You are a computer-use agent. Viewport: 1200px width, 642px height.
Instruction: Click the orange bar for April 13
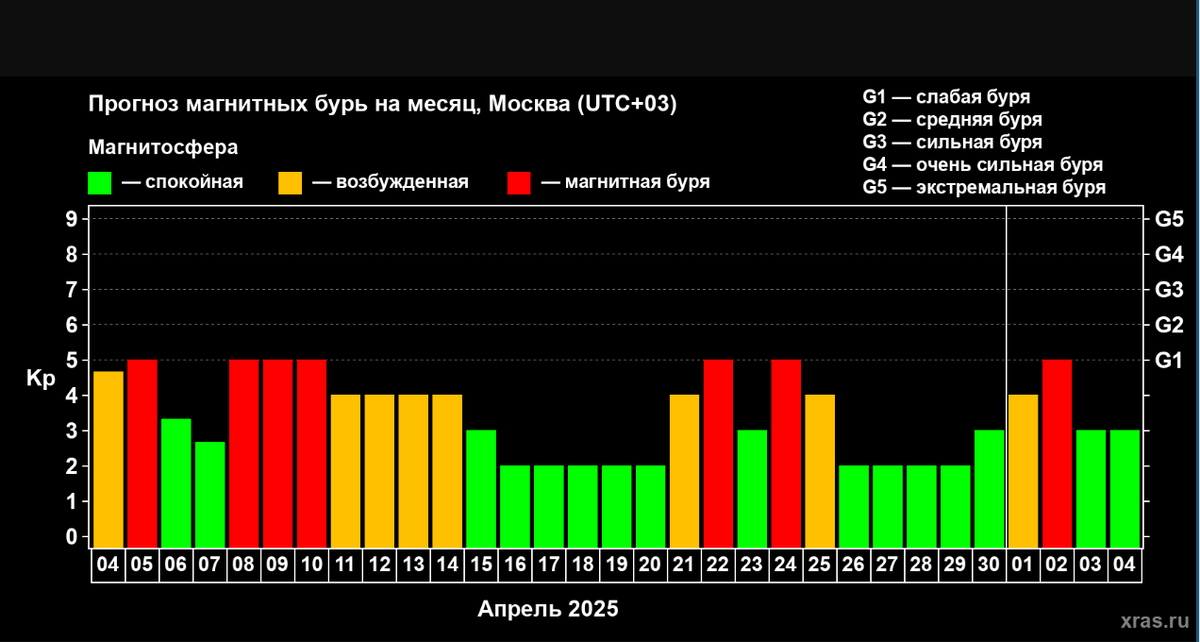click(x=414, y=470)
